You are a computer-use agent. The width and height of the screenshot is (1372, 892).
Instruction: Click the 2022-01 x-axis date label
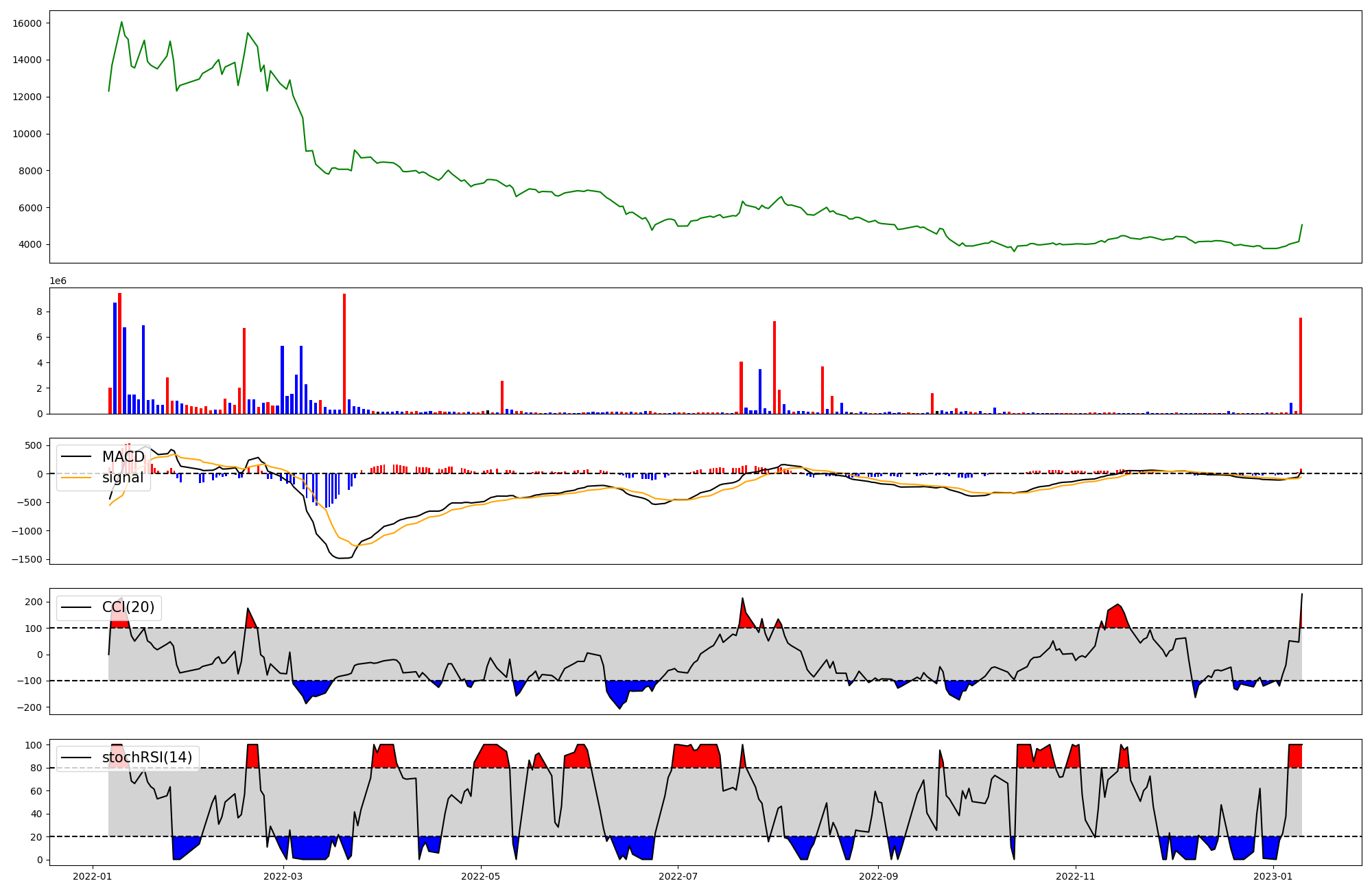pyautogui.click(x=92, y=876)
